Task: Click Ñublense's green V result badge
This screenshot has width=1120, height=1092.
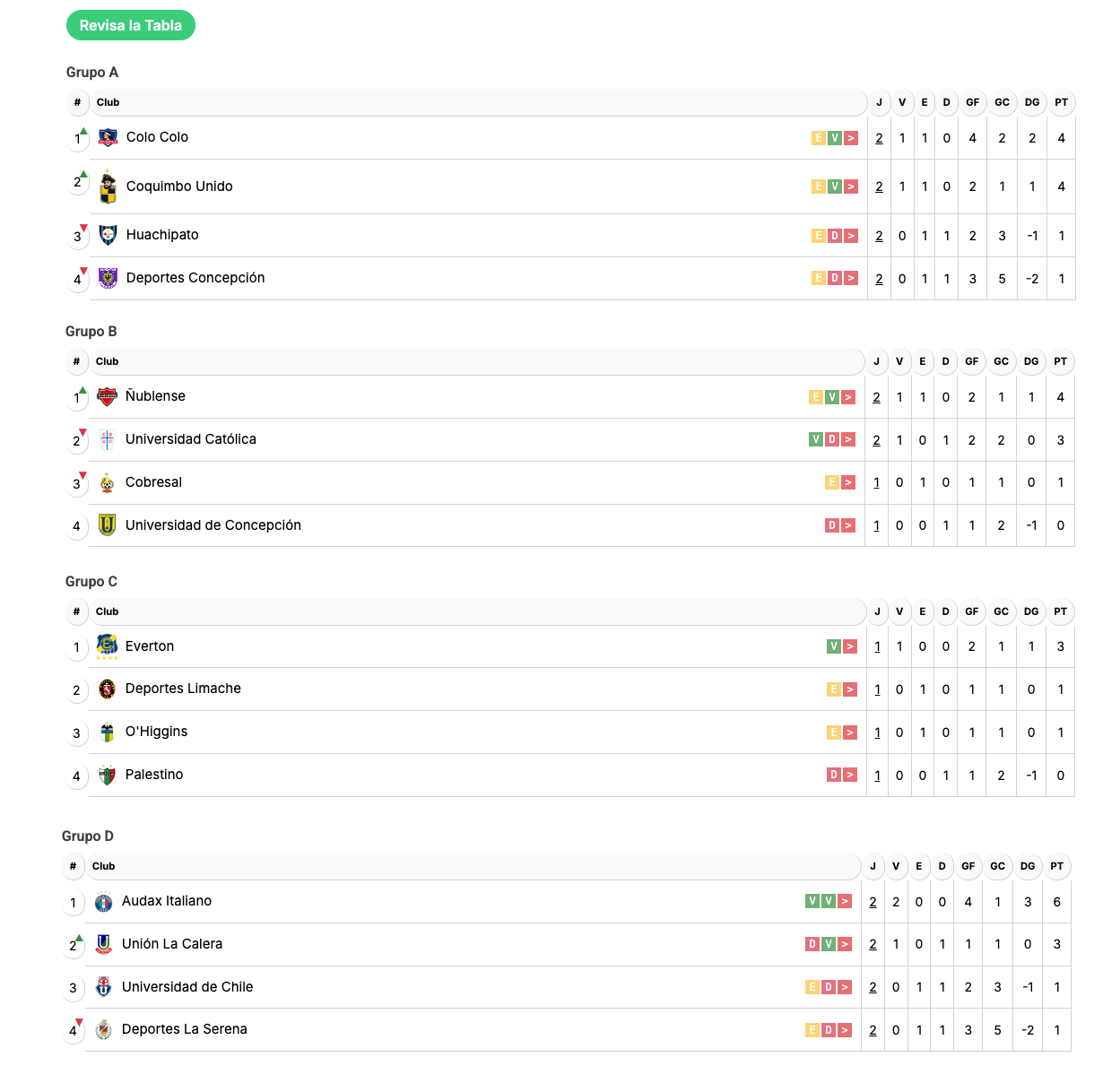Action: pos(832,397)
